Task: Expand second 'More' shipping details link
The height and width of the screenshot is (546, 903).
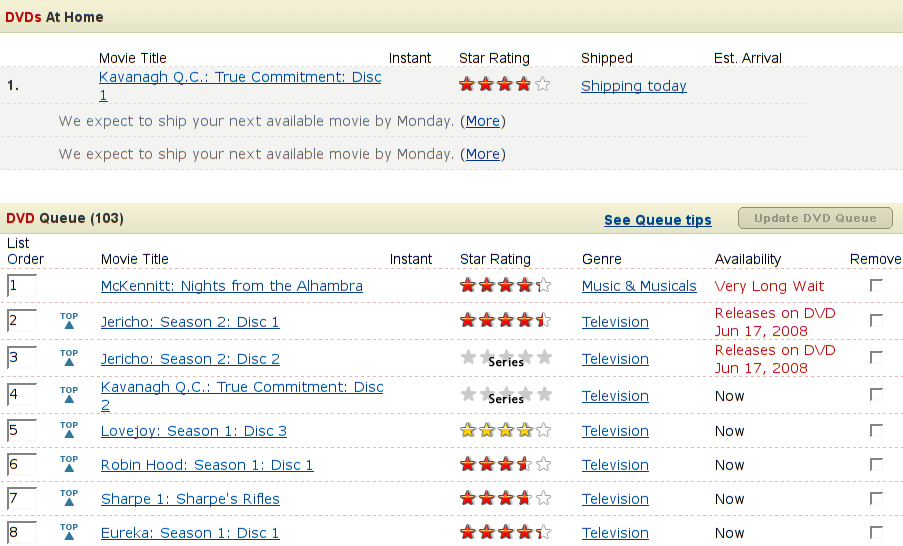Action: point(482,154)
